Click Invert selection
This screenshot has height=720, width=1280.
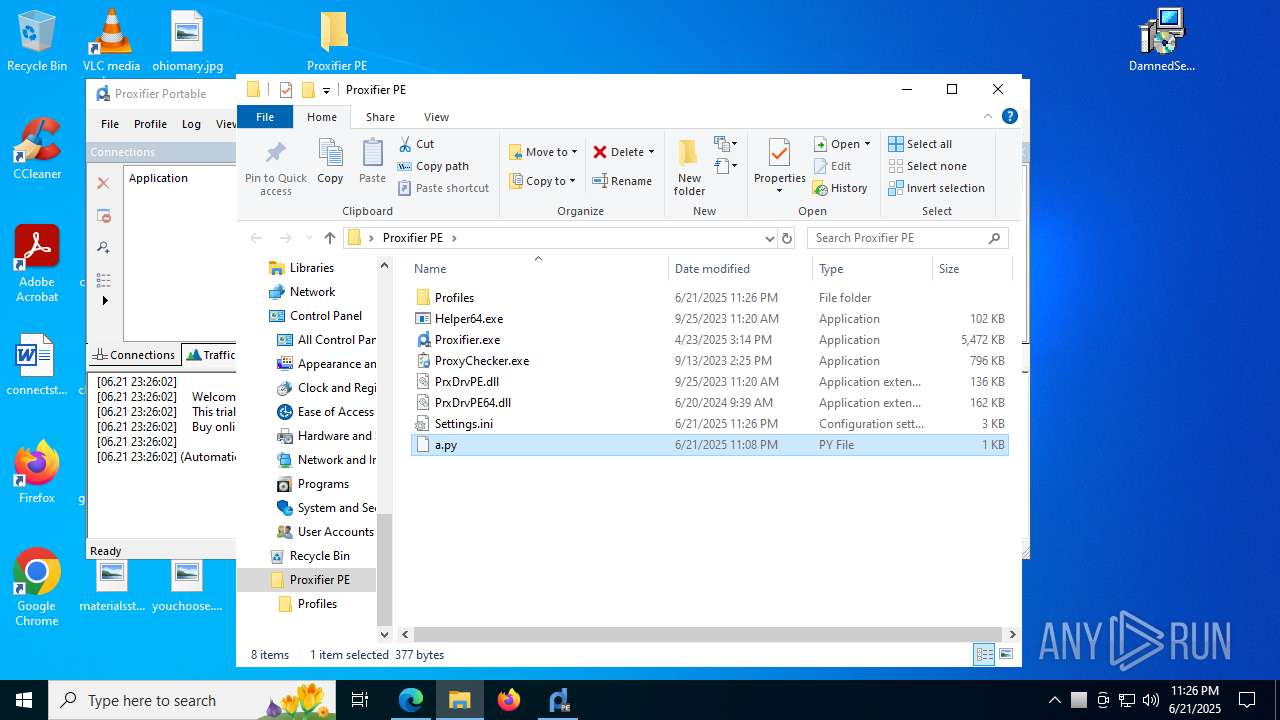(x=937, y=188)
